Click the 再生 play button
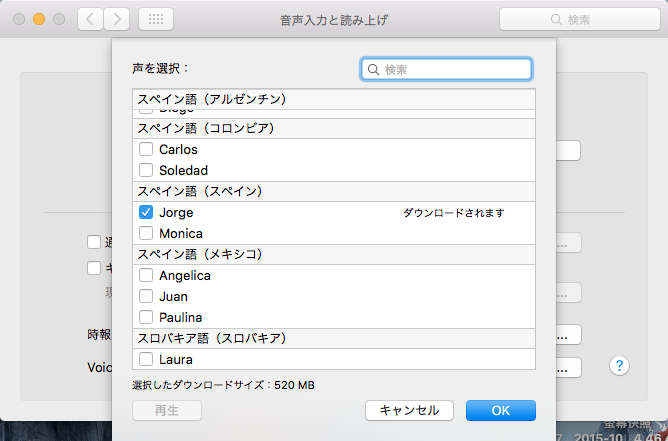The width and height of the screenshot is (668, 441). click(167, 410)
